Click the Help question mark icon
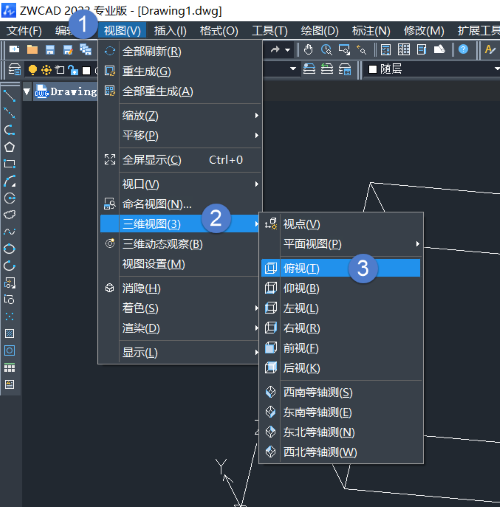This screenshot has width=500, height=507. pos(463,50)
